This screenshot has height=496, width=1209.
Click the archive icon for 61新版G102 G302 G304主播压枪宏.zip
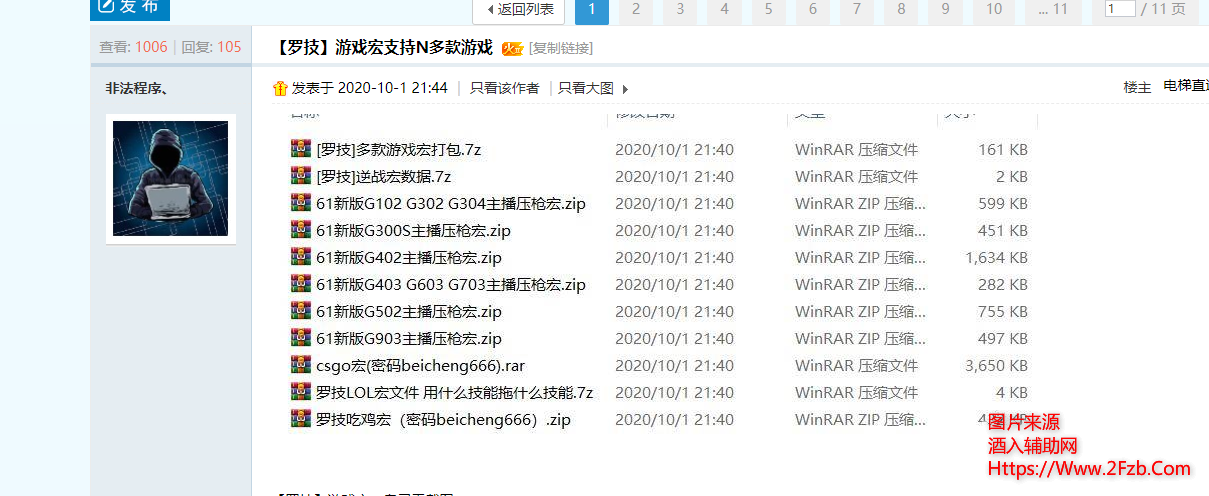coord(301,202)
